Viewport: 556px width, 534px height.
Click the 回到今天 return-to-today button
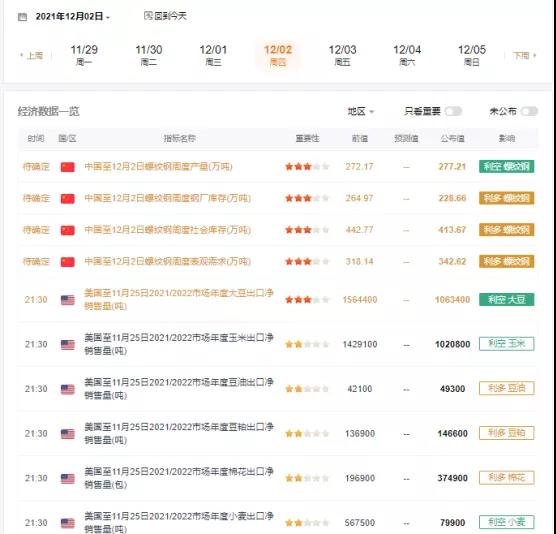(x=165, y=16)
